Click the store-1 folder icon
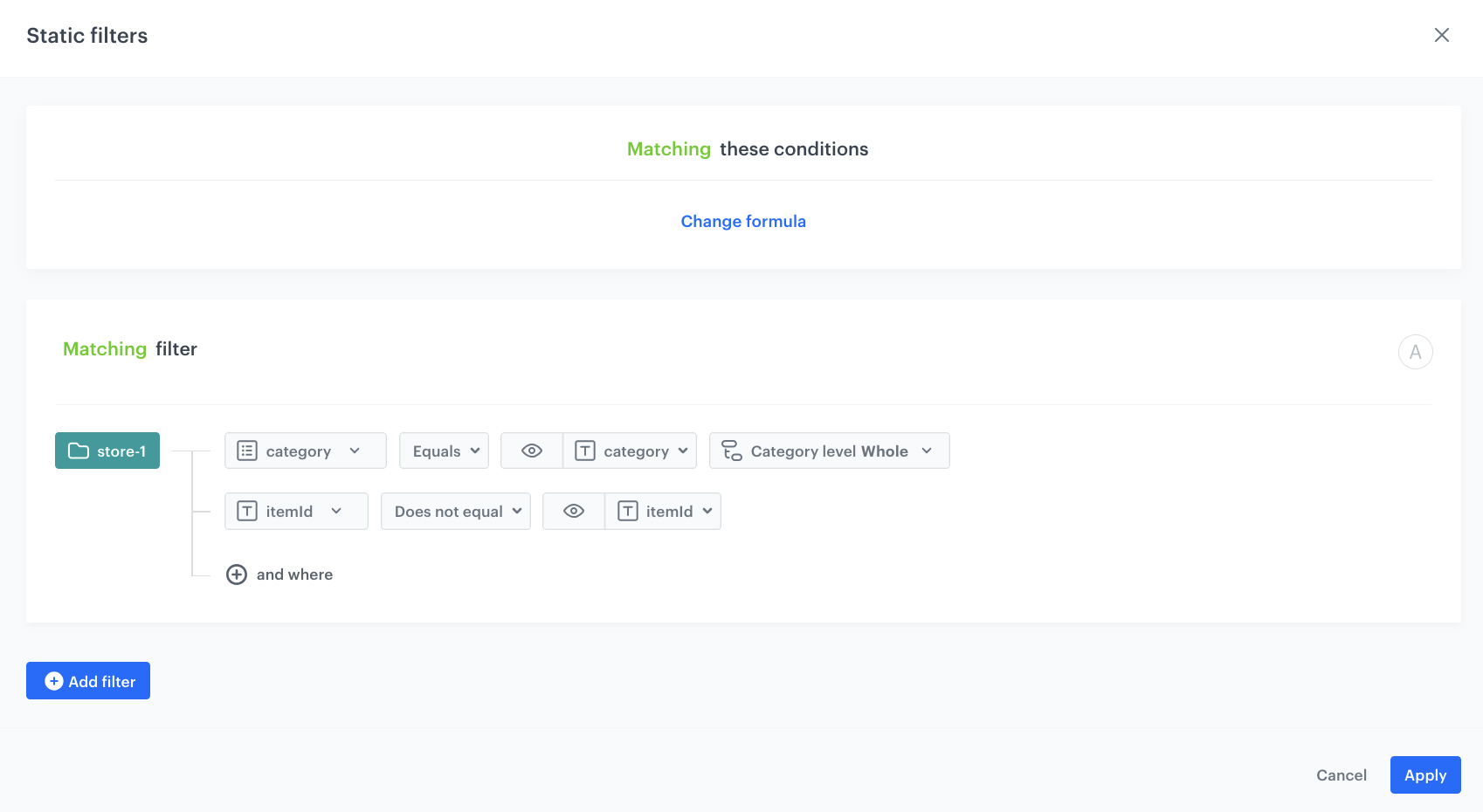This screenshot has height=812, width=1483. point(79,451)
